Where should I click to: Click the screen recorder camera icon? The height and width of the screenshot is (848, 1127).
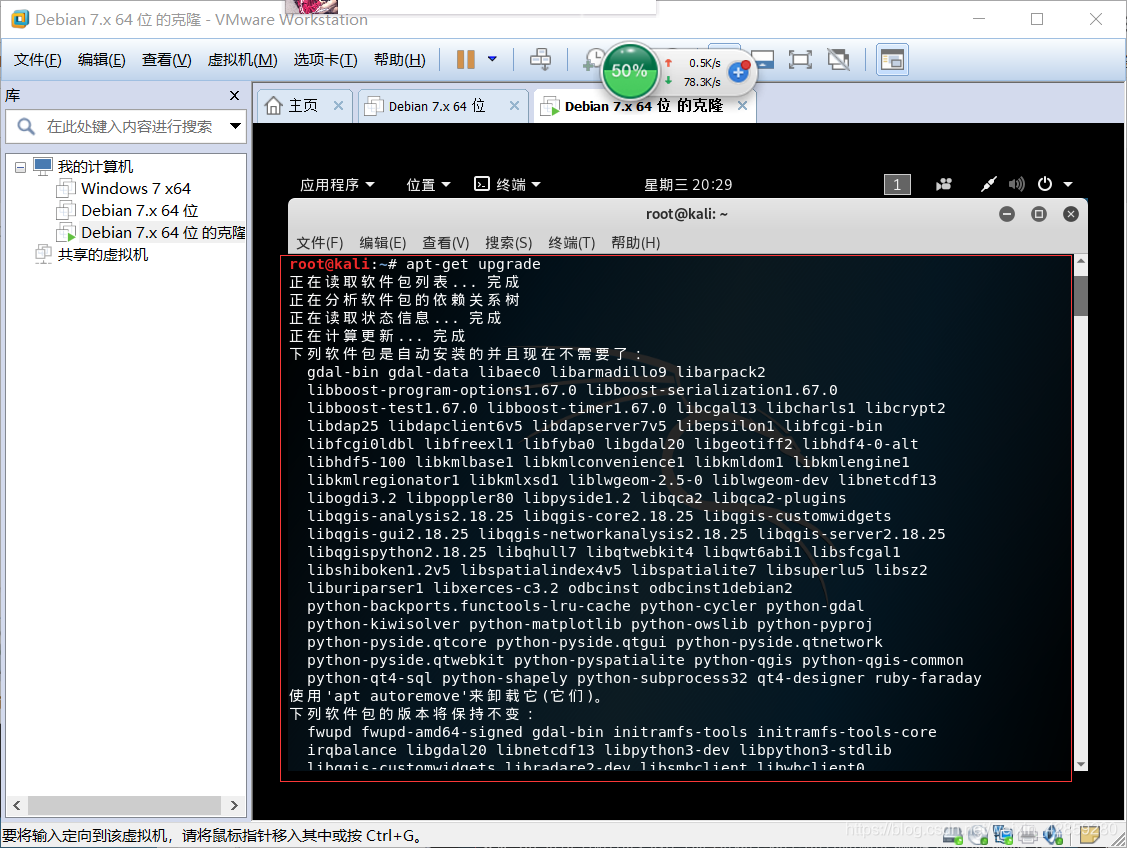tap(944, 185)
